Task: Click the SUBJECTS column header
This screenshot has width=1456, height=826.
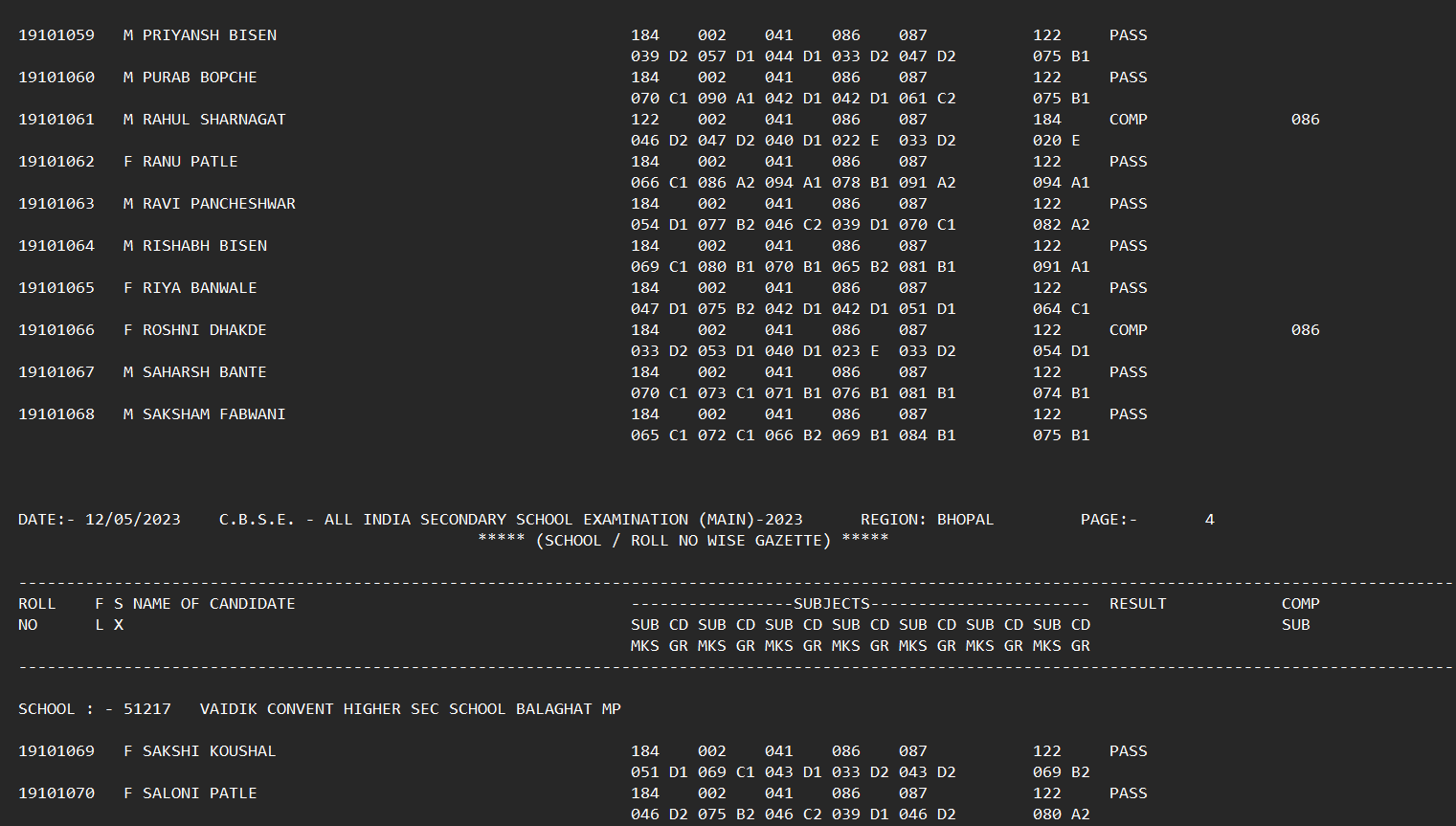Action: (x=832, y=604)
